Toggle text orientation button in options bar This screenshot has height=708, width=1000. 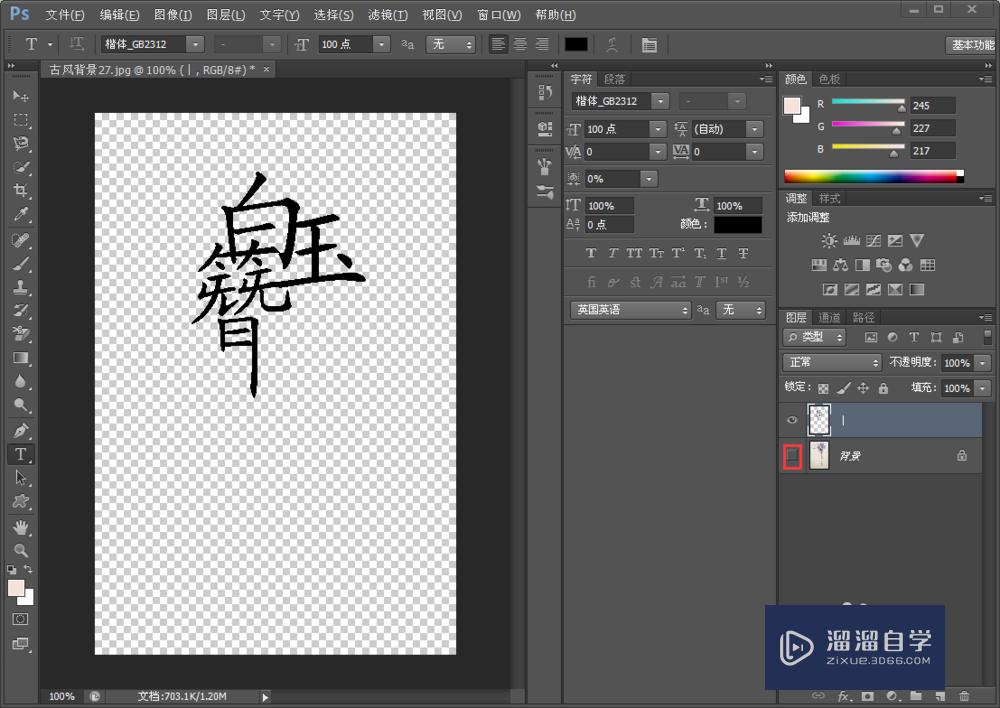77,44
